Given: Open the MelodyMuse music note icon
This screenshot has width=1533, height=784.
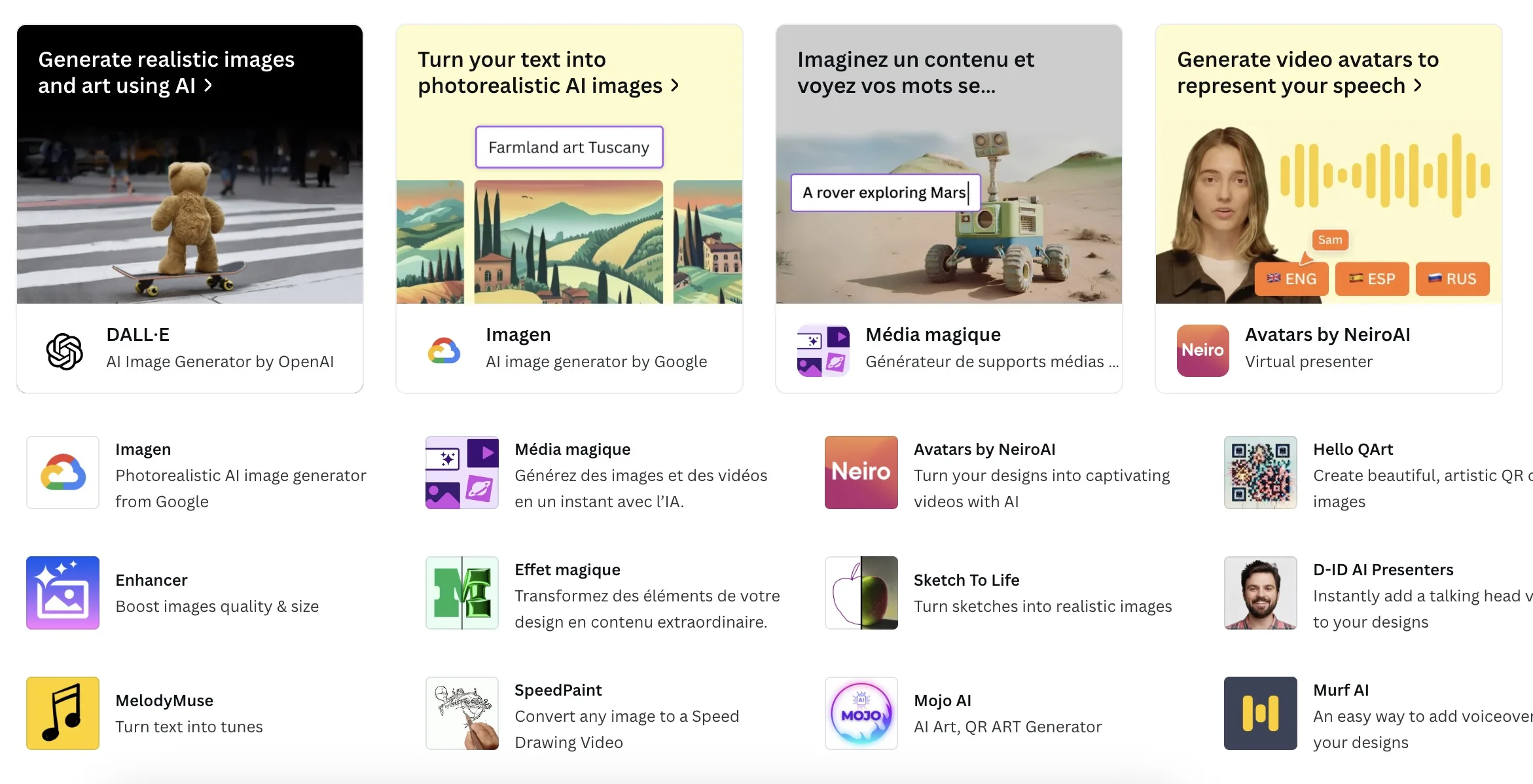Looking at the screenshot, I should tap(63, 713).
